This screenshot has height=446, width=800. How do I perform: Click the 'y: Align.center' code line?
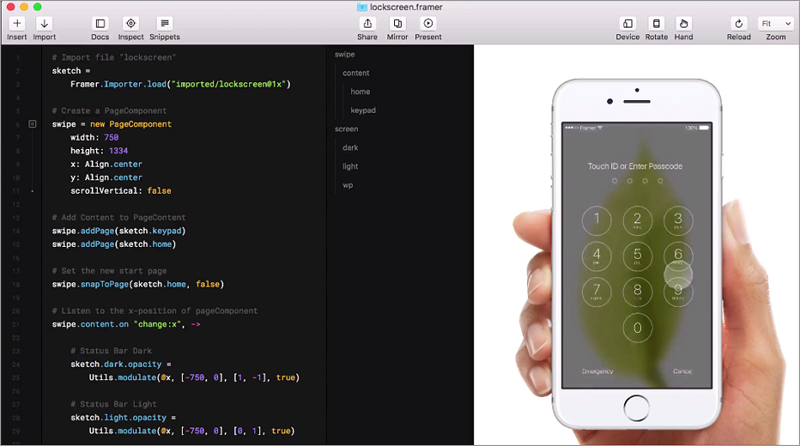tap(106, 178)
